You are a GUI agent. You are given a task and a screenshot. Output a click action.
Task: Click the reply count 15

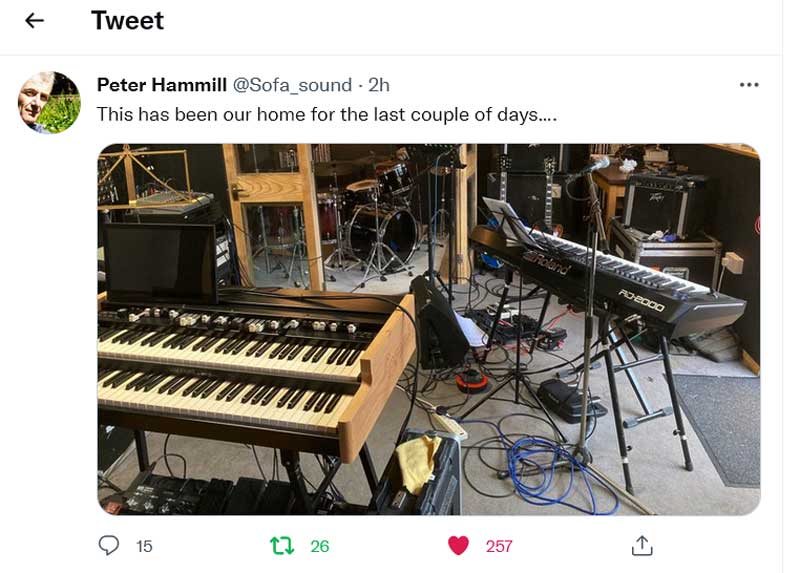click(144, 546)
